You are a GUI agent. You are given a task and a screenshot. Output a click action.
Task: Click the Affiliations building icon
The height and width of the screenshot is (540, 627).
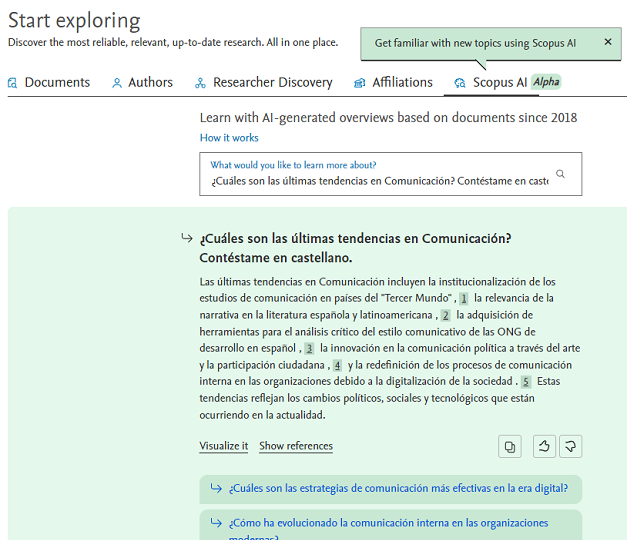tap(359, 83)
